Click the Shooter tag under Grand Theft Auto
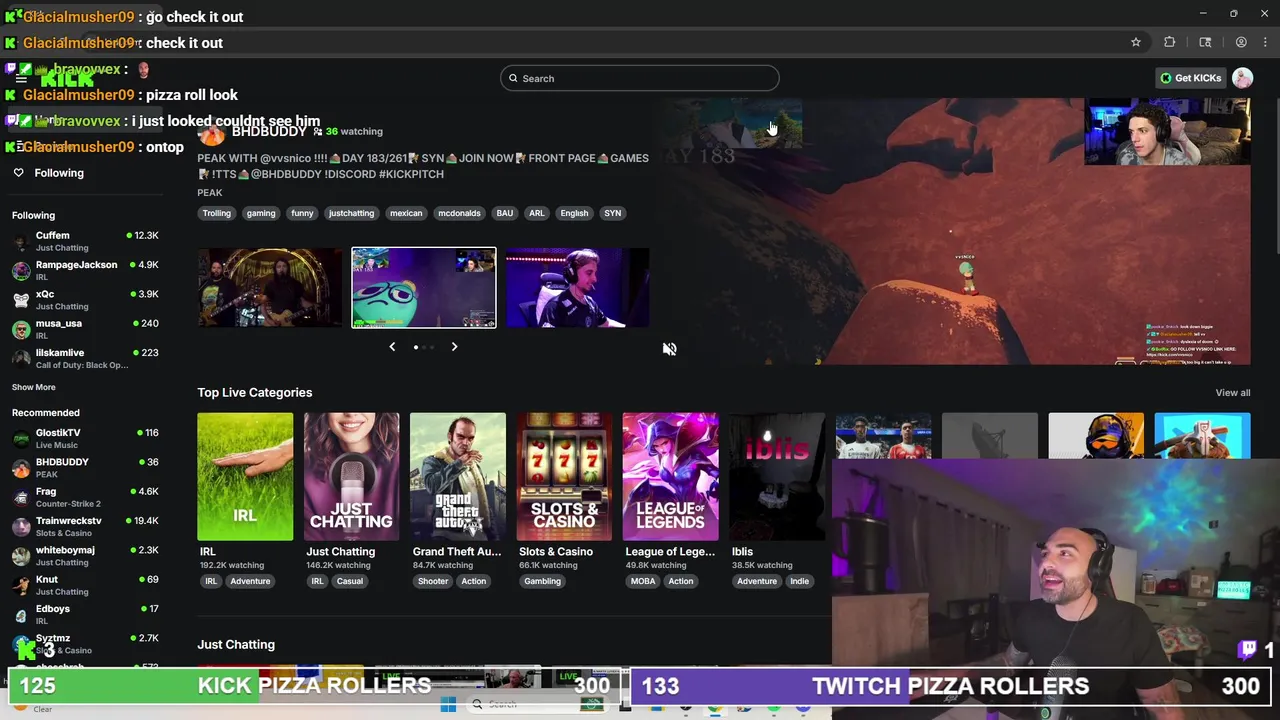Image resolution: width=1280 pixels, height=720 pixels. 433,581
